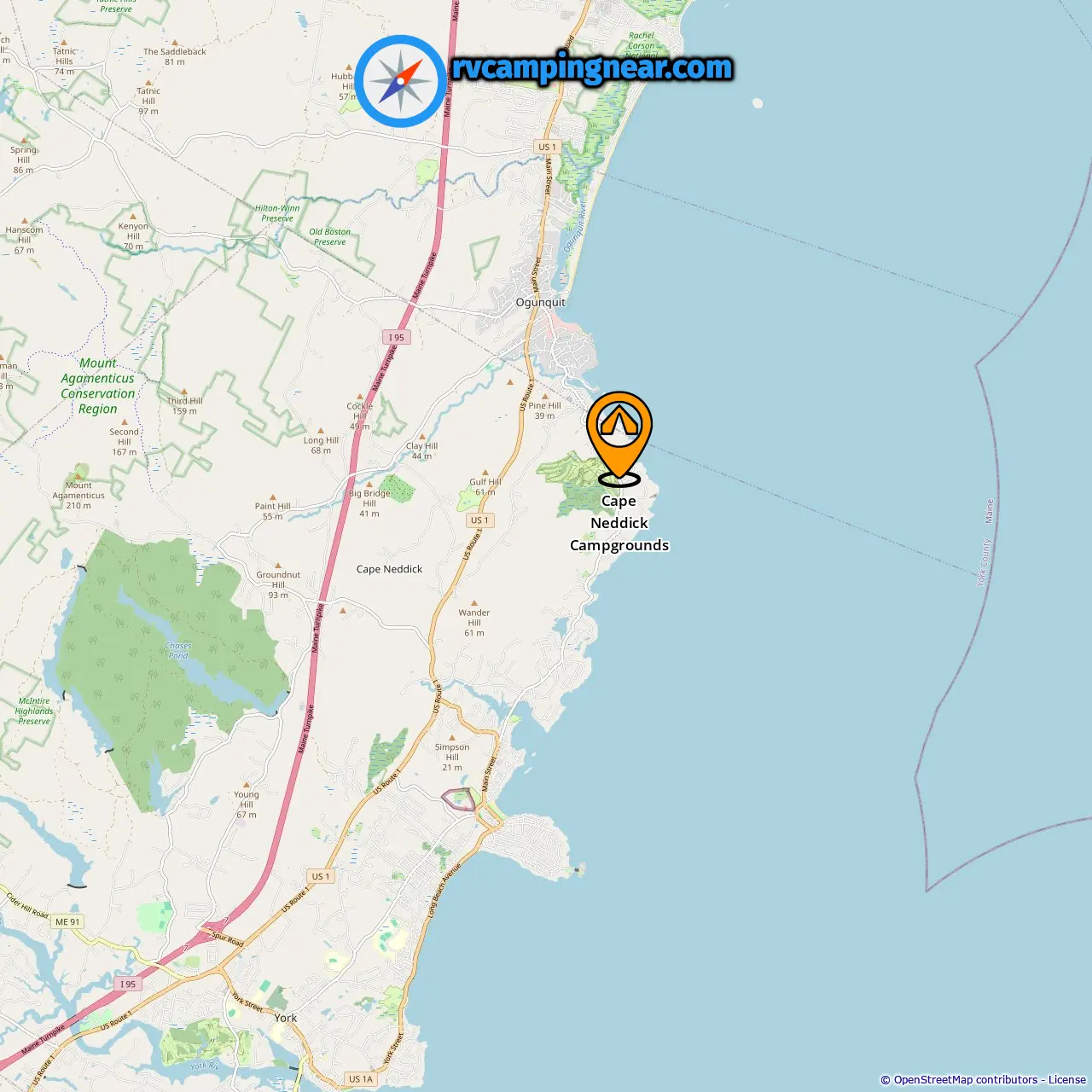Screen dimensions: 1092x1092
Task: Click the US 1 shield at top
Action: (x=547, y=147)
